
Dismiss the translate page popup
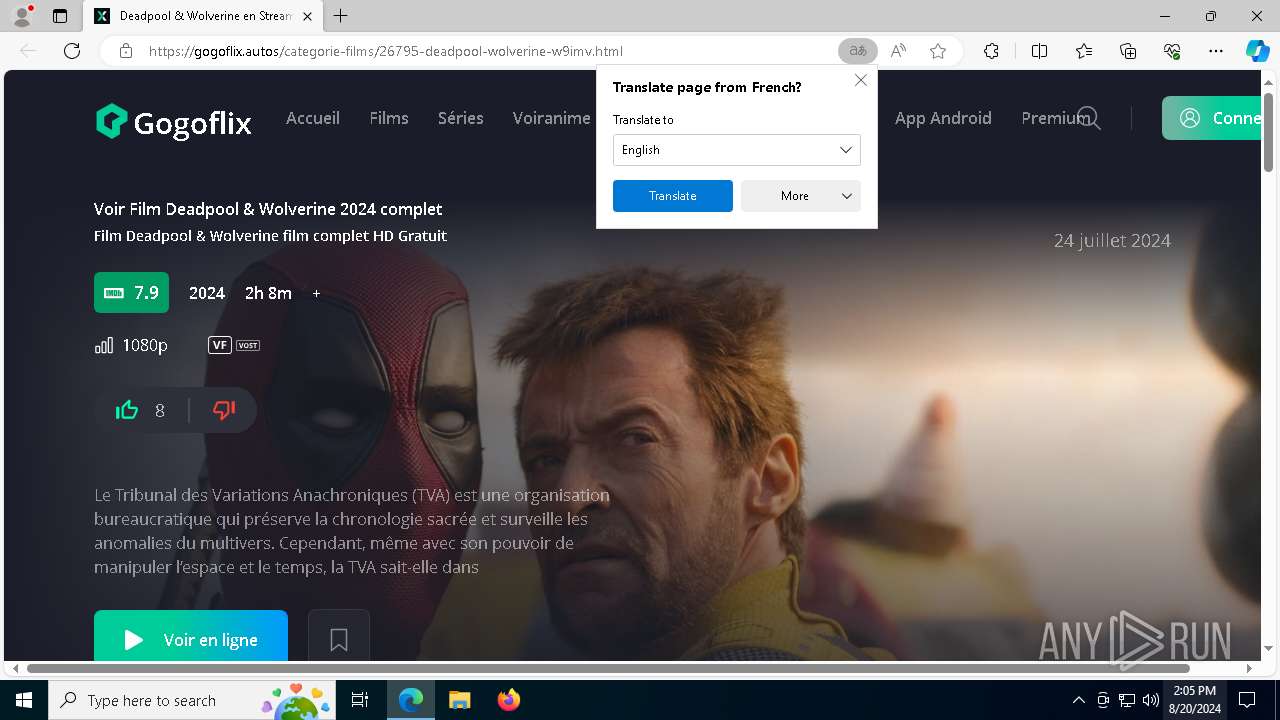point(861,80)
